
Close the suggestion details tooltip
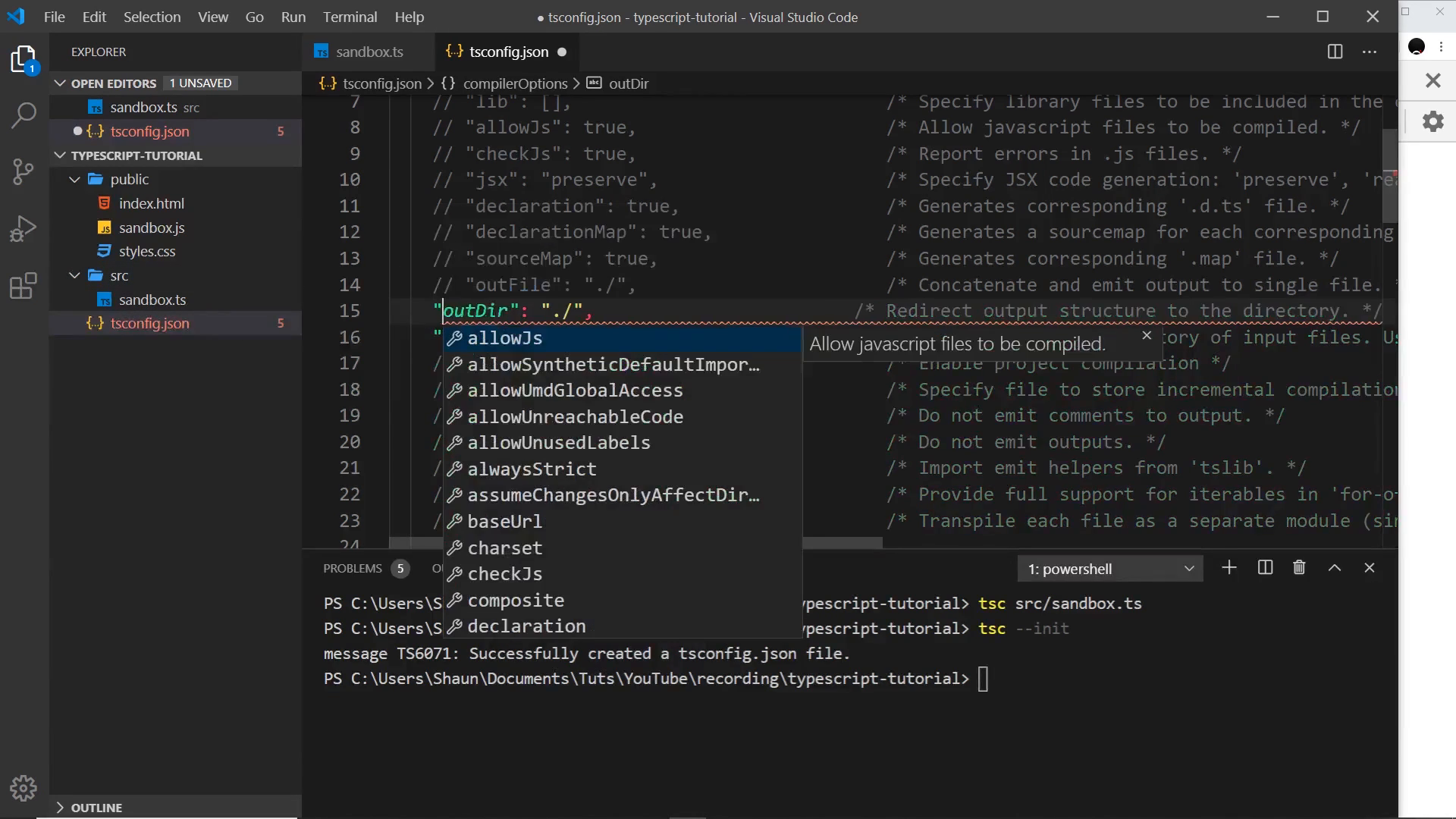click(1147, 335)
